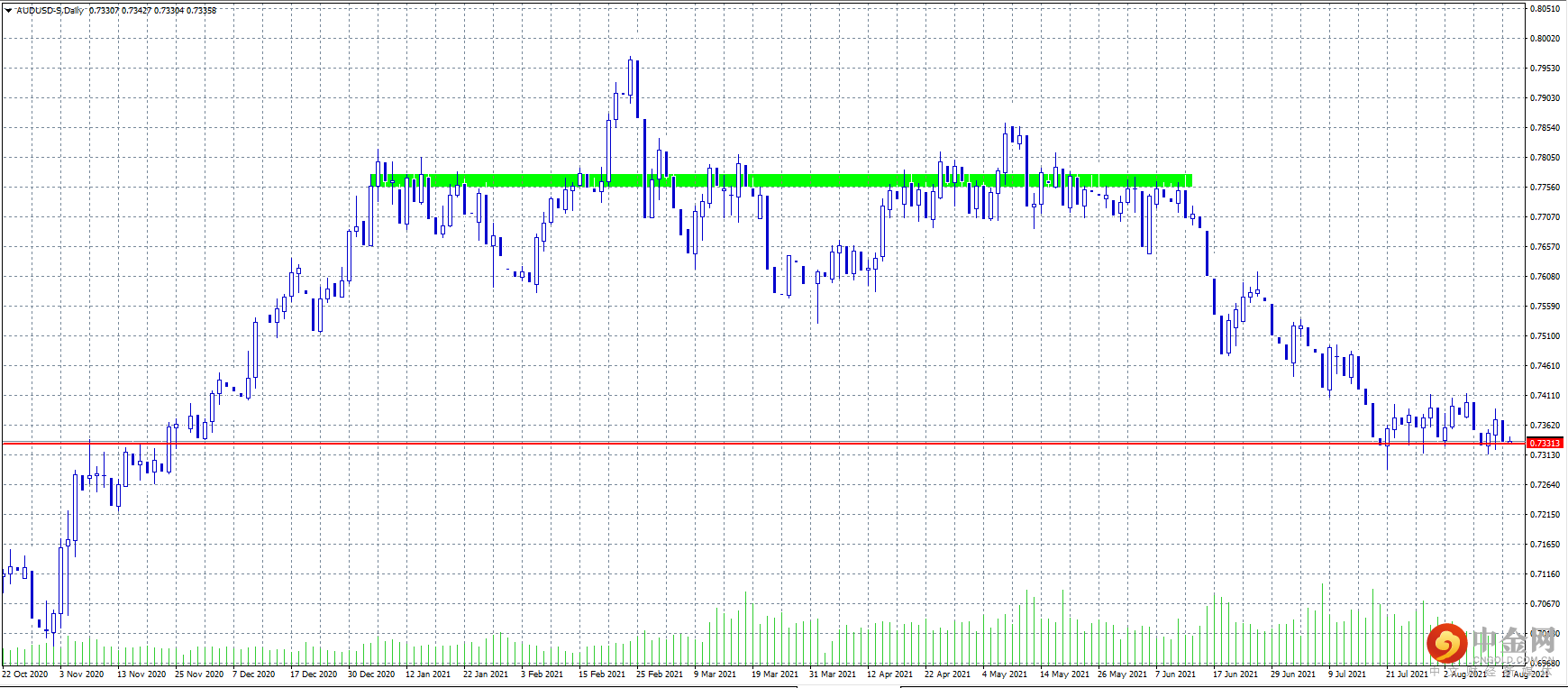Click the 0.70670 price axis label
Viewport: 1568px width, 688px height.
tap(1545, 604)
